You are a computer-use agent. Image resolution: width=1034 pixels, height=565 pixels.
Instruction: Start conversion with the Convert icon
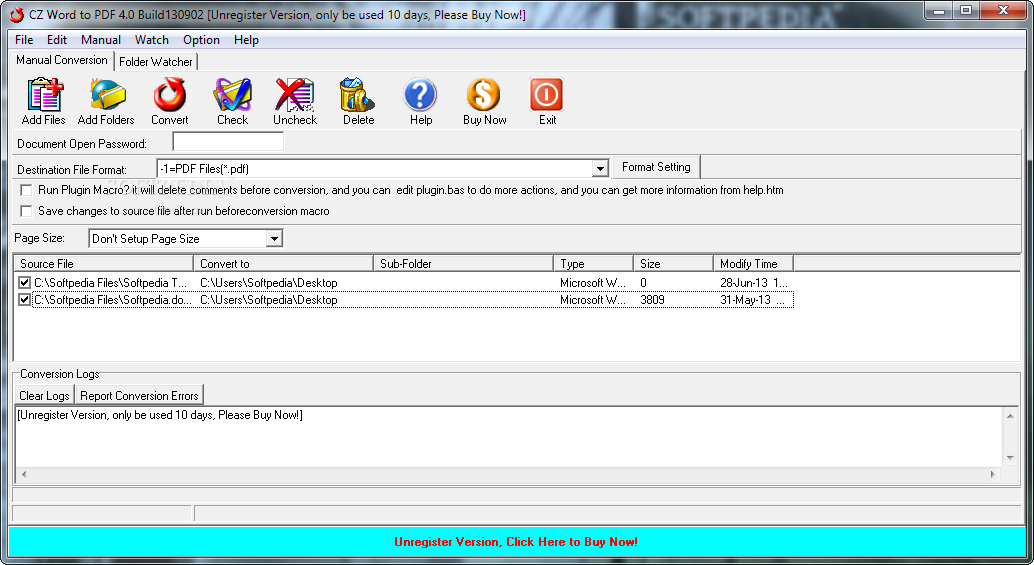169,95
